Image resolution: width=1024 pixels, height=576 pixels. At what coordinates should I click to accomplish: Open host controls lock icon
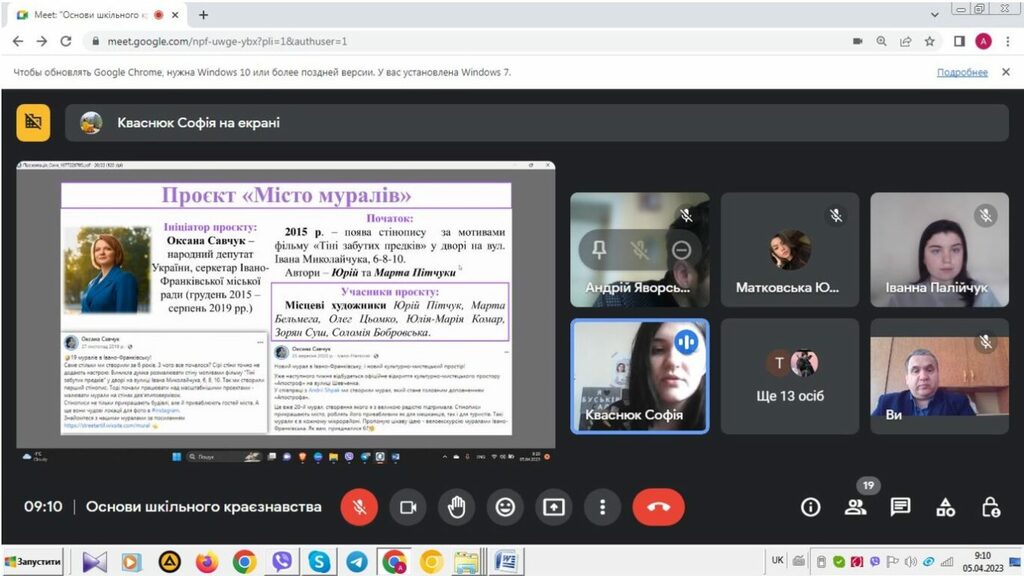point(990,507)
